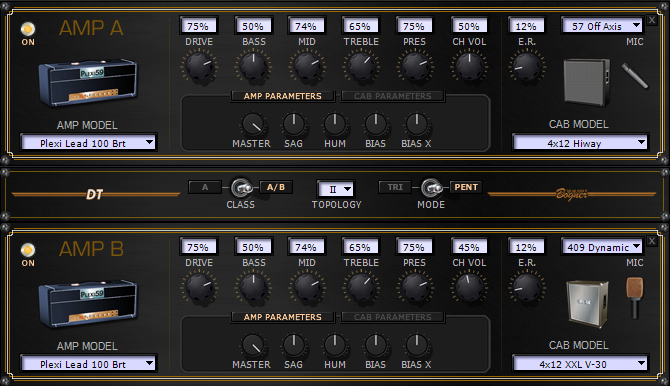The height and width of the screenshot is (386, 670).
Task: Click the Amp A 4x12 Hiway cabinet image
Action: (x=586, y=82)
